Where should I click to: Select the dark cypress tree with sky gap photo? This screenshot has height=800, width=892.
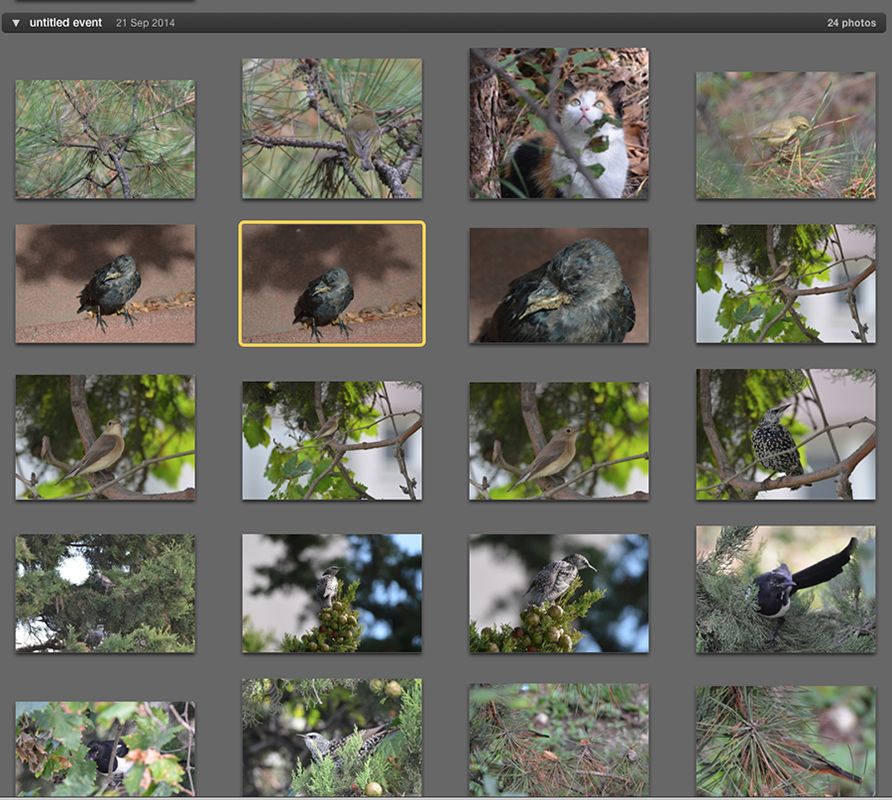pyautogui.click(x=105, y=593)
